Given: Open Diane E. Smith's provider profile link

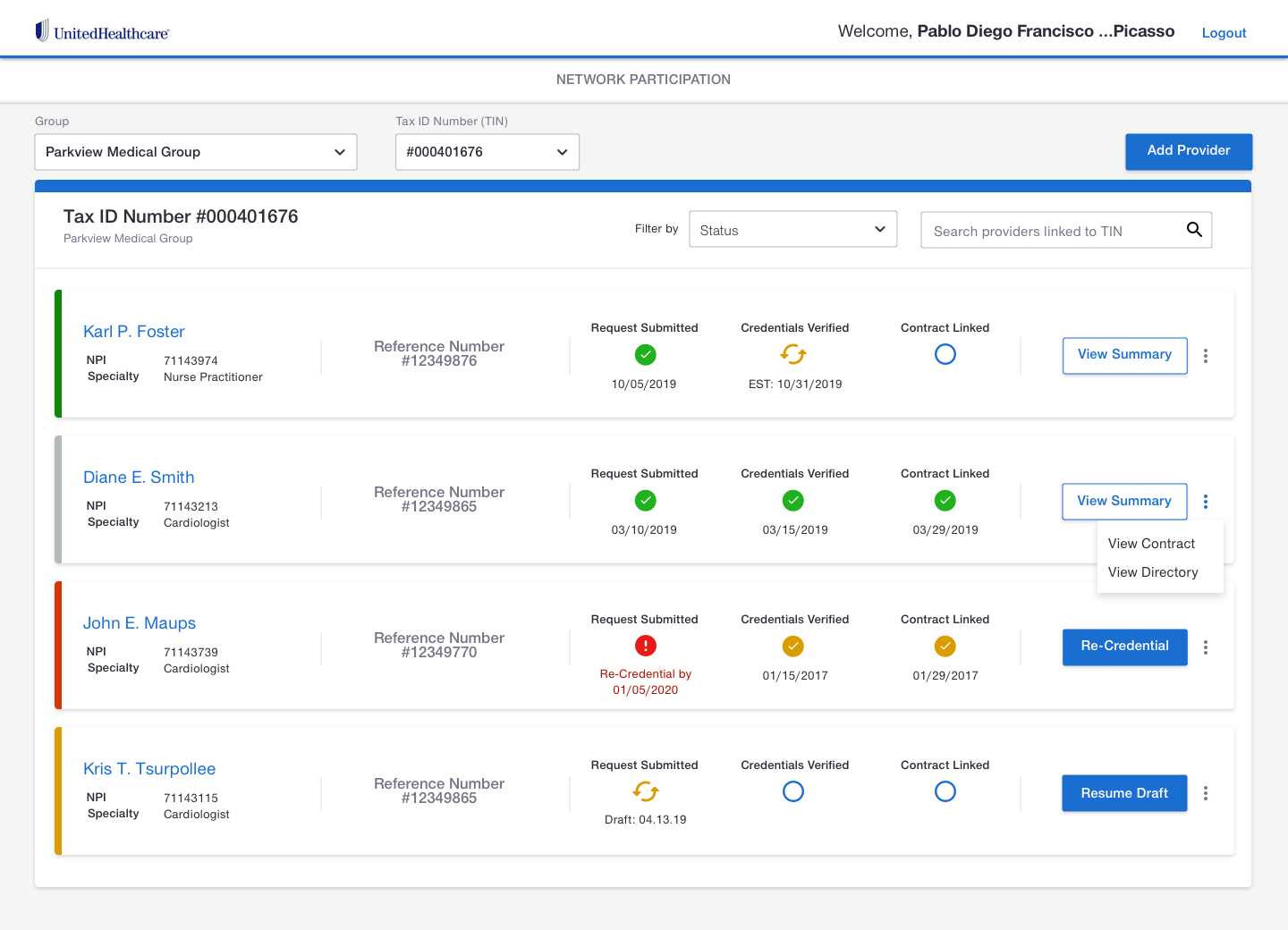Looking at the screenshot, I should [x=139, y=477].
